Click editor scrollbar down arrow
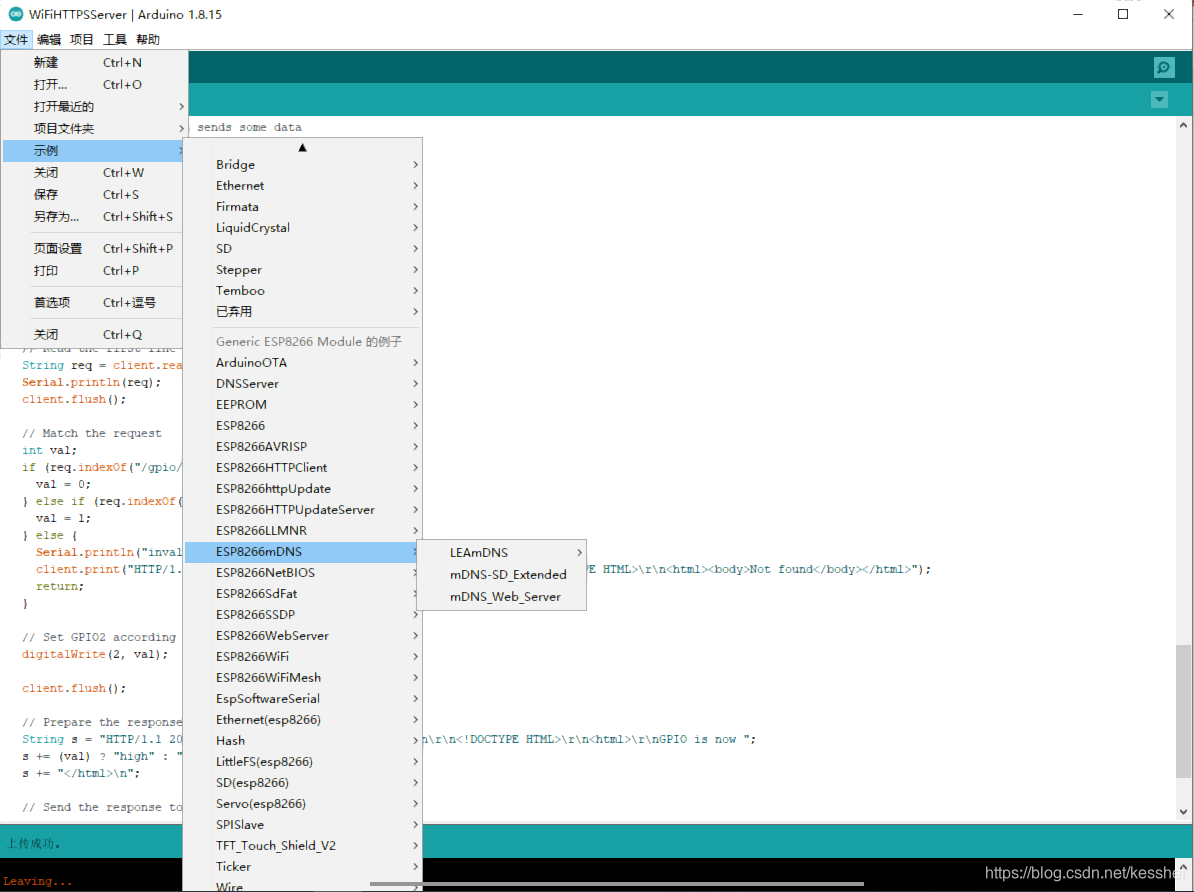Viewport: 1194px width, 892px height. pyautogui.click(x=1183, y=812)
